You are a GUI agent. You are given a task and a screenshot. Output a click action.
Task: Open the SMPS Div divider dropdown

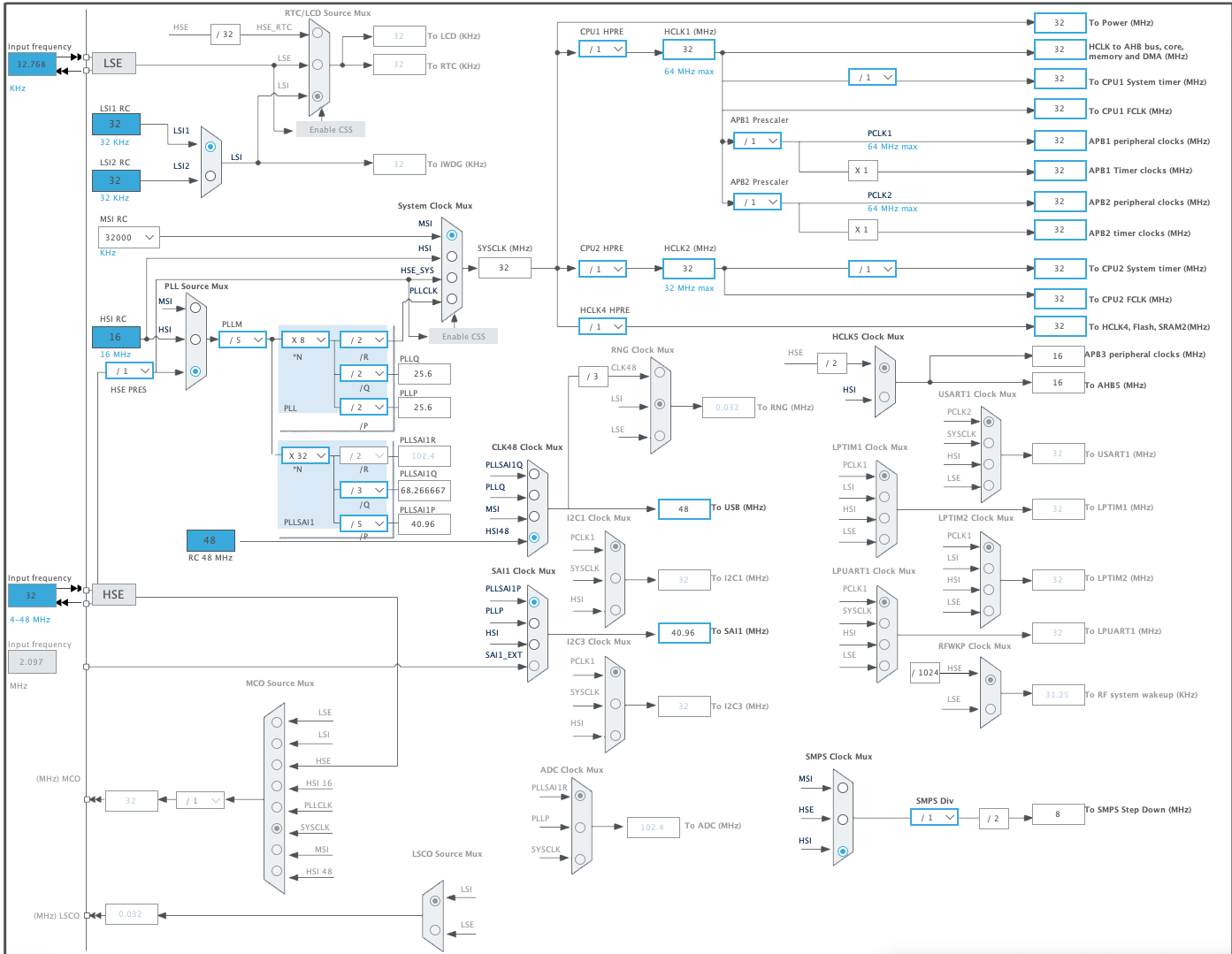pyautogui.click(x=934, y=817)
